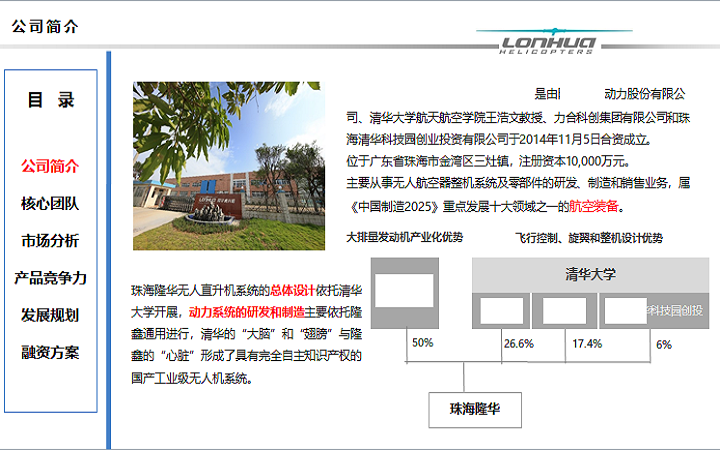
Task: Click the 17.4% share label
Action: tap(587, 343)
